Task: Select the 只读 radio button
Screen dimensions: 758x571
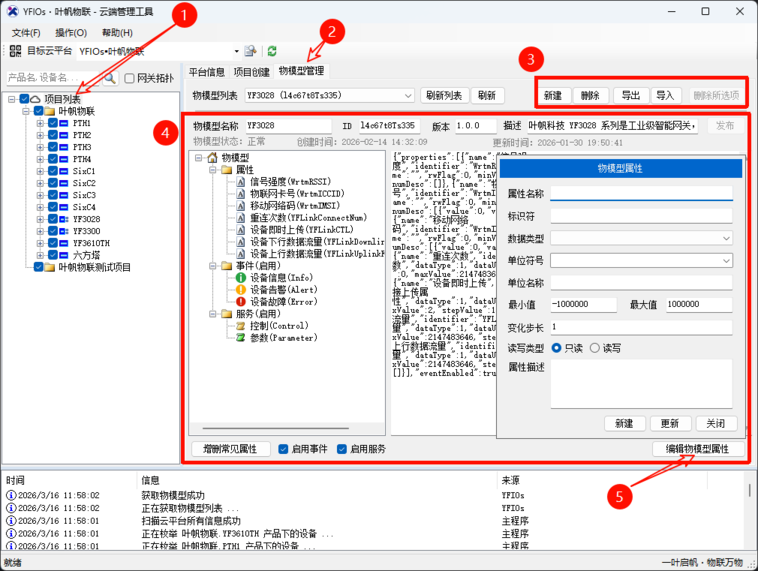Action: 556,348
